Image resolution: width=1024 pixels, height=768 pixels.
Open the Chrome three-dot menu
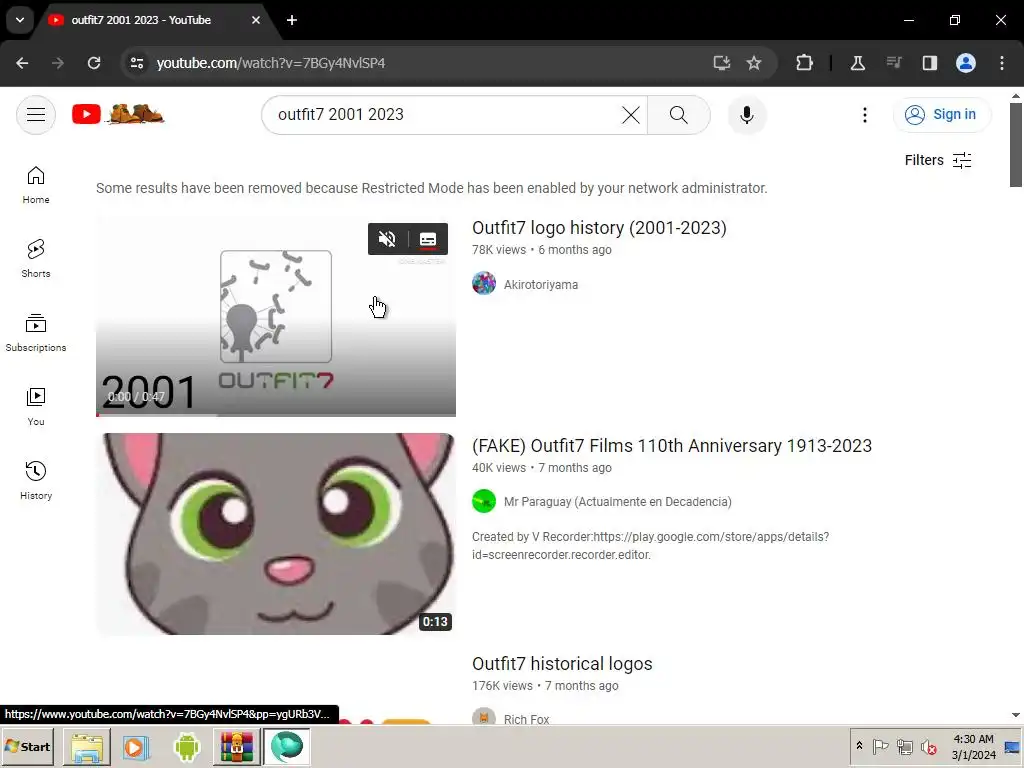(1002, 63)
